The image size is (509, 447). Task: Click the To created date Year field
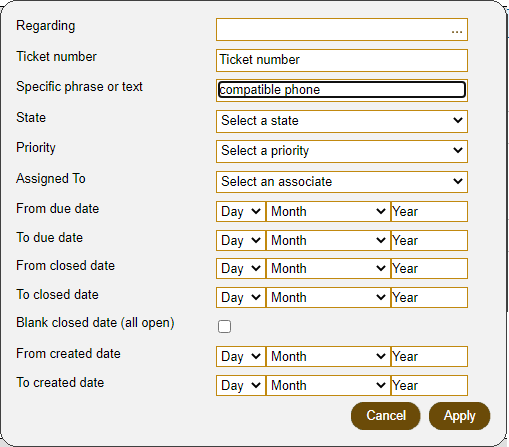429,385
